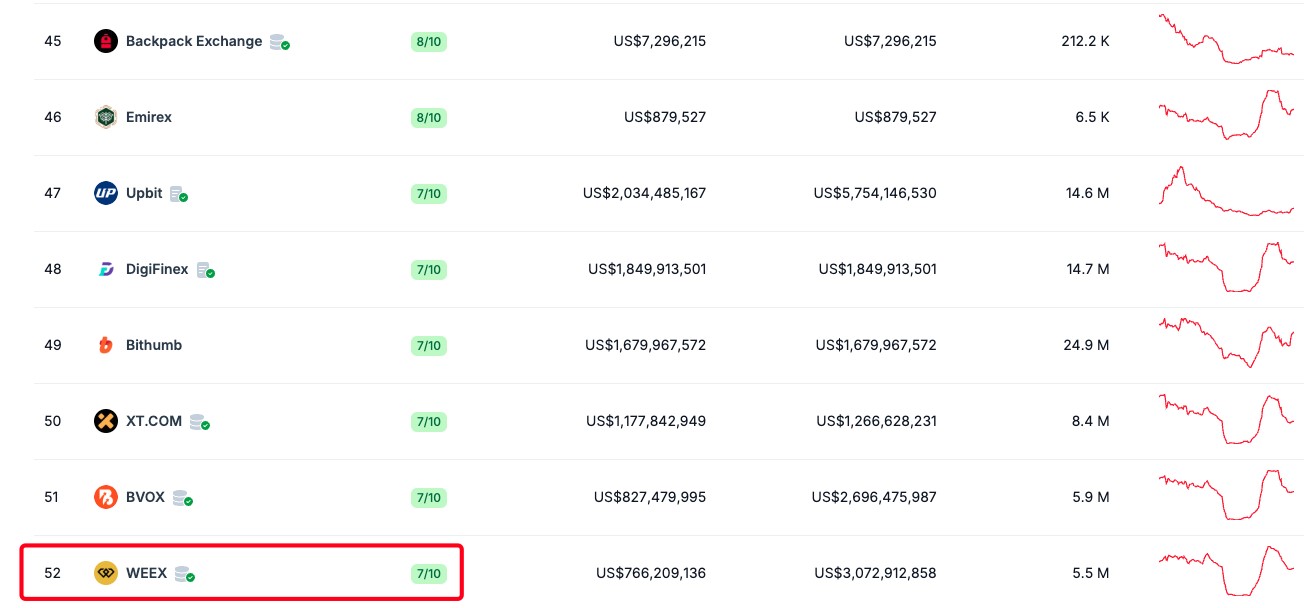Open the XT.COM exchange link
The height and width of the screenshot is (608, 1309).
(154, 421)
